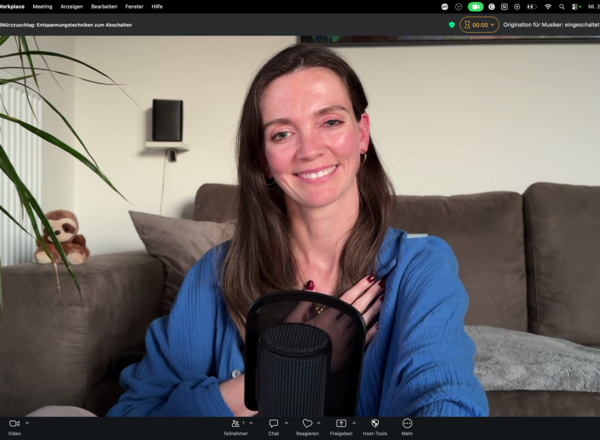Expand the caret beside Chat
Image resolution: width=600 pixels, height=440 pixels.
[x=286, y=423]
